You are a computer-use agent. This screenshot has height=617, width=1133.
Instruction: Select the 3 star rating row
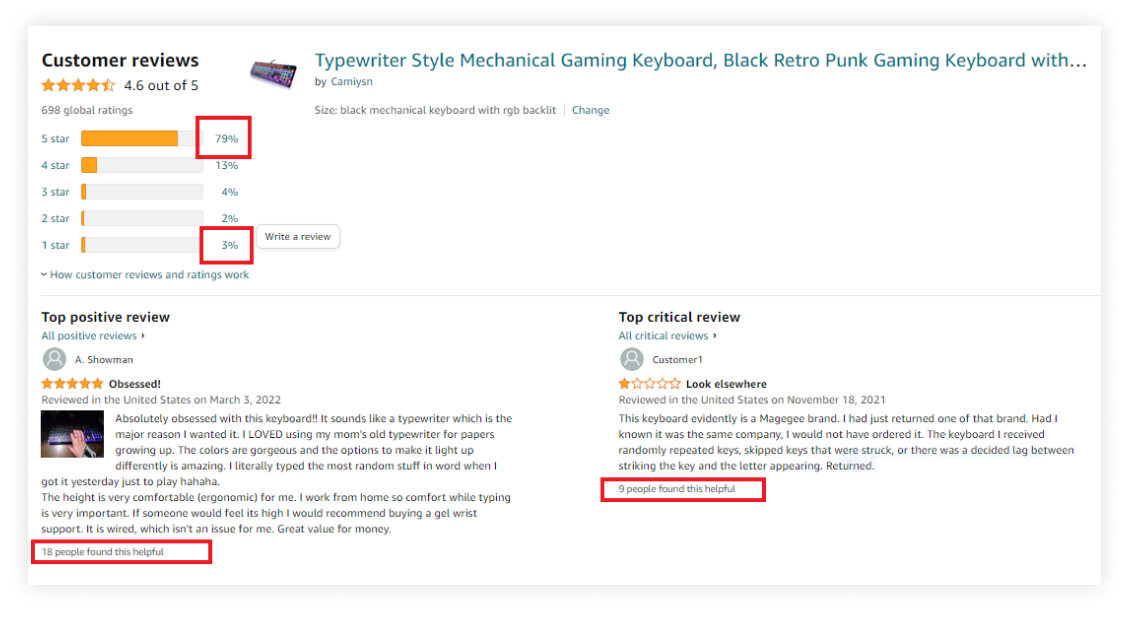[x=141, y=192]
